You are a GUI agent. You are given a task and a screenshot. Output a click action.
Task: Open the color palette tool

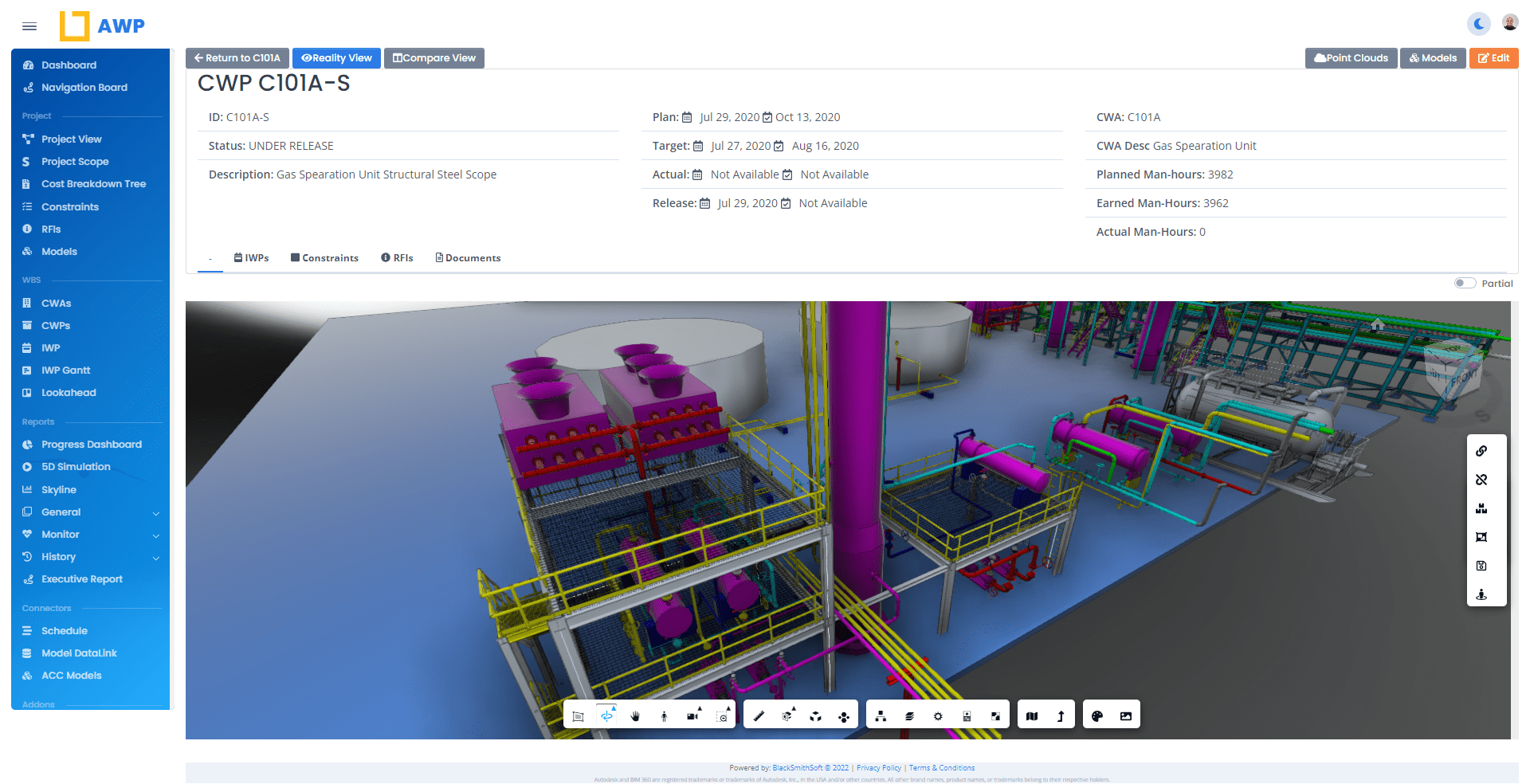[1097, 716]
